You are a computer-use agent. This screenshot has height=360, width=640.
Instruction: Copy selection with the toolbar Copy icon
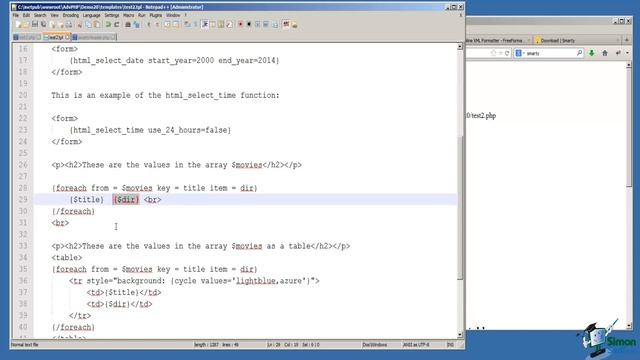coord(88,24)
